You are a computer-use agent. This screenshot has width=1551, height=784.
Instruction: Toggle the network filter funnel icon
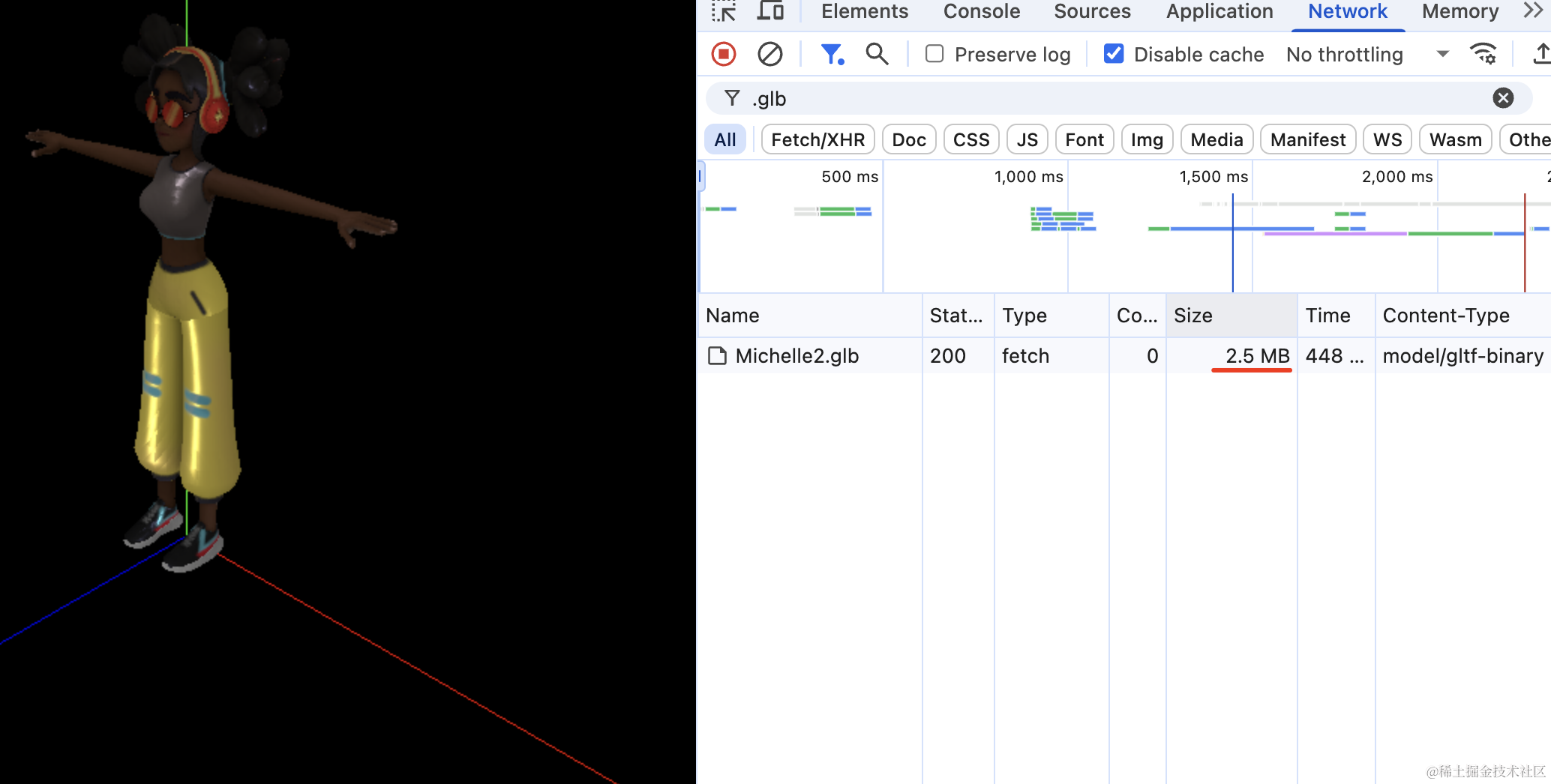point(832,54)
